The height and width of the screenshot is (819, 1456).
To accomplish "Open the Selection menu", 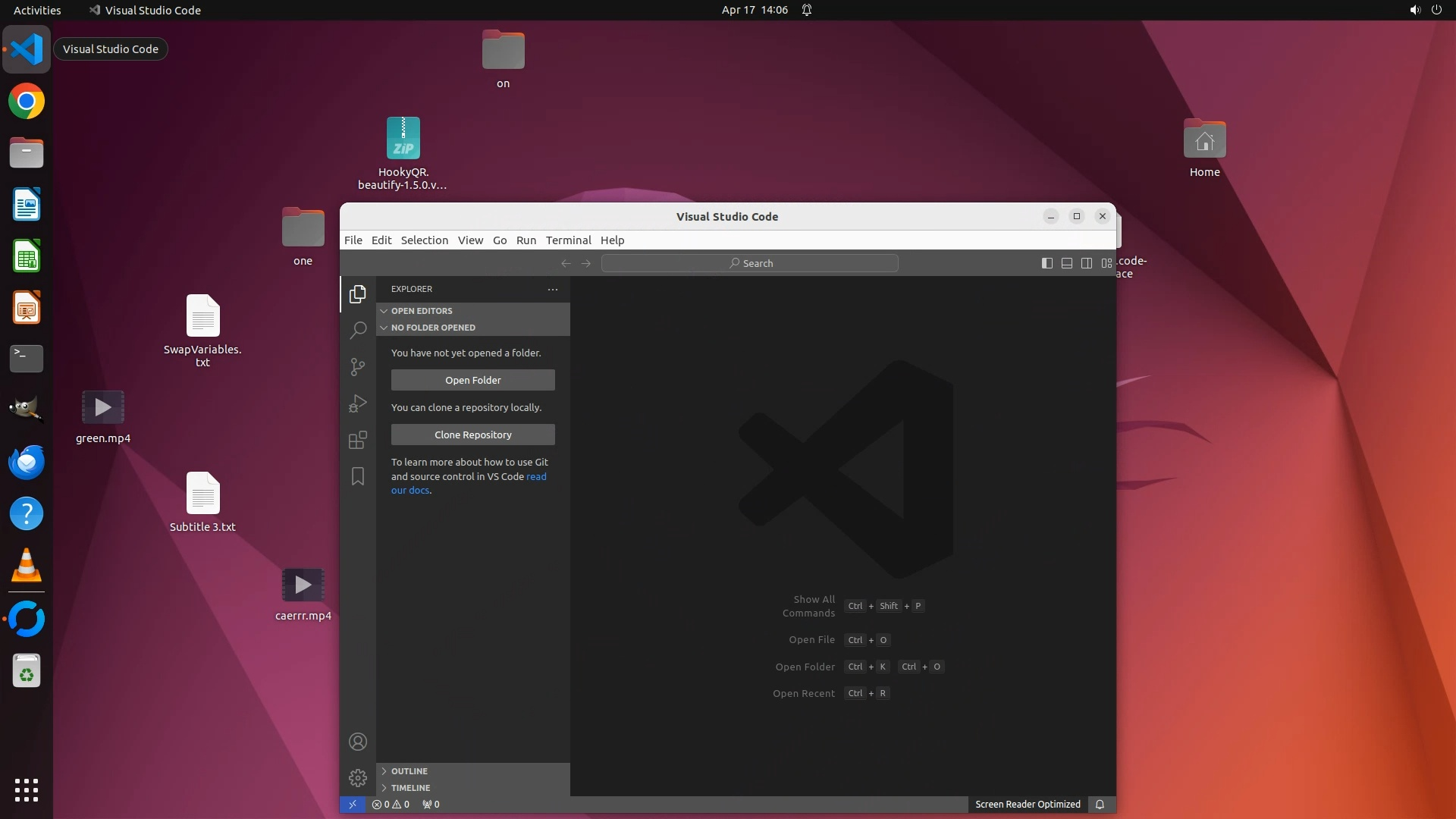I will tap(424, 240).
